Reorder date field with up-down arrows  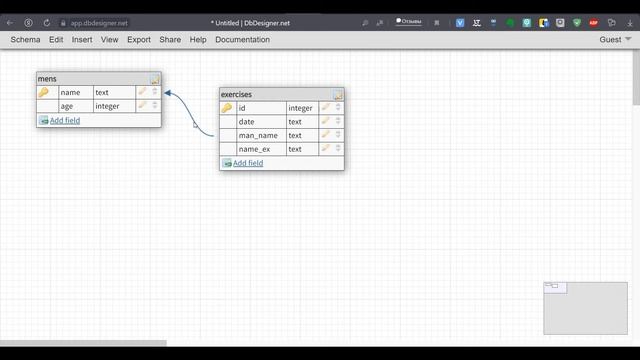coord(338,121)
